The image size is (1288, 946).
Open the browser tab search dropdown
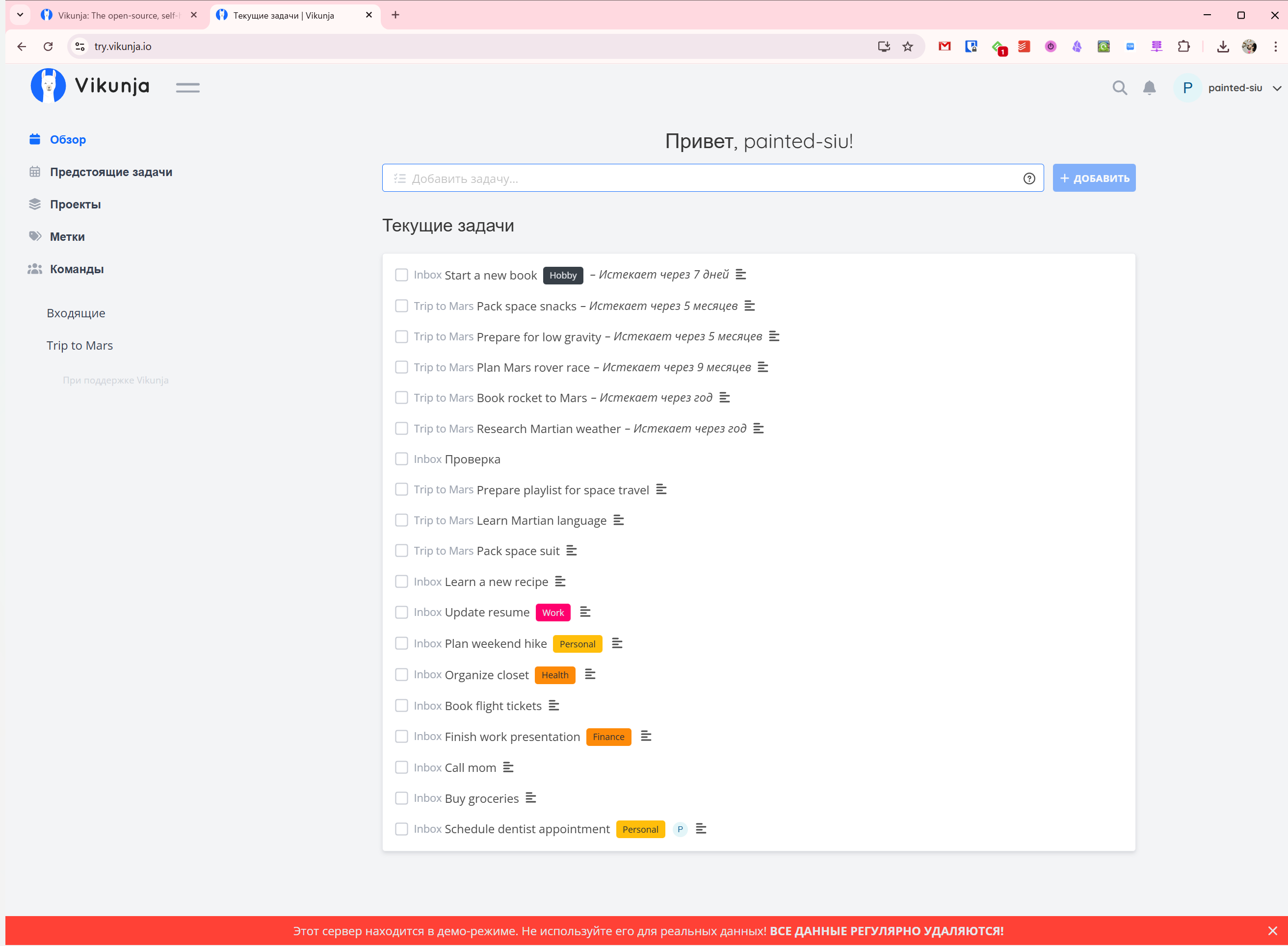20,15
